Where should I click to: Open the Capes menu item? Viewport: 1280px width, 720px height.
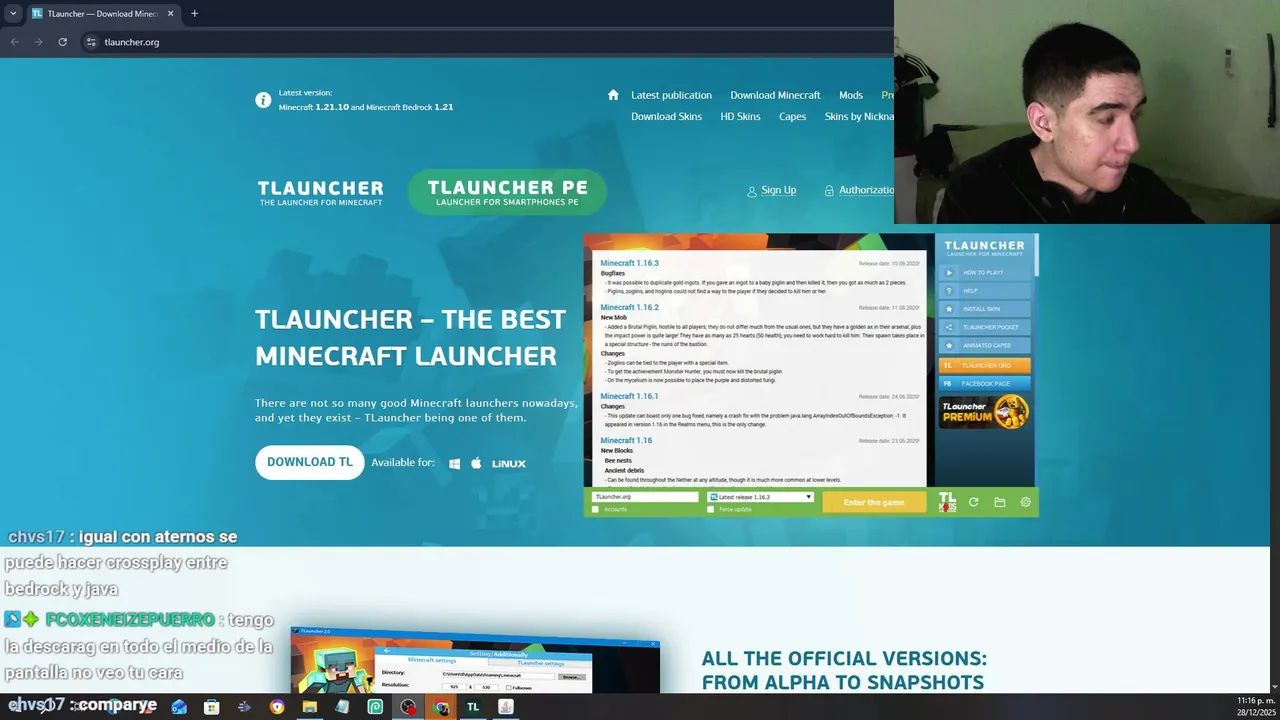tap(793, 117)
